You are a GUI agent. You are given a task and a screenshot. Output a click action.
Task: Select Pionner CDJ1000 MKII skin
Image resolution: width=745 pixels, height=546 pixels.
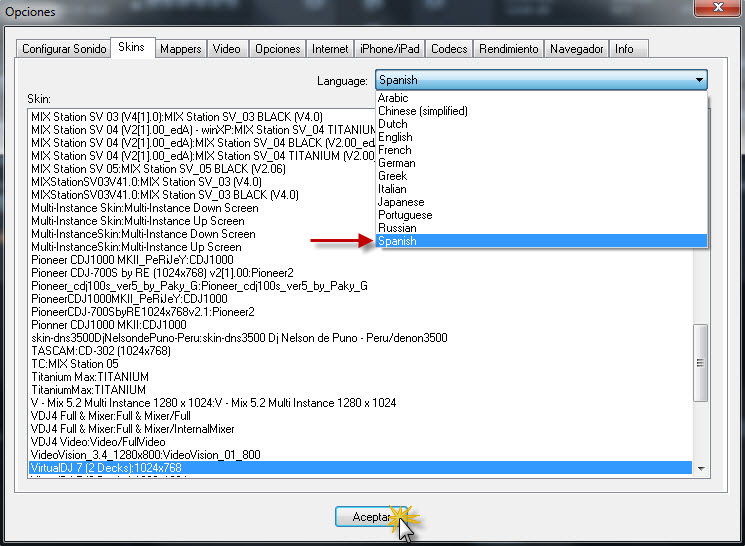coord(361,325)
